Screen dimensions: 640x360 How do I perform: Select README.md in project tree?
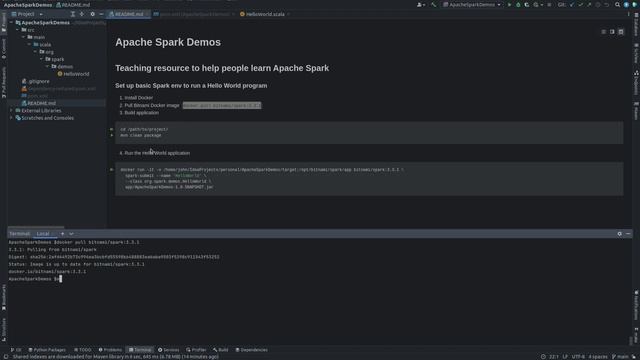point(39,103)
